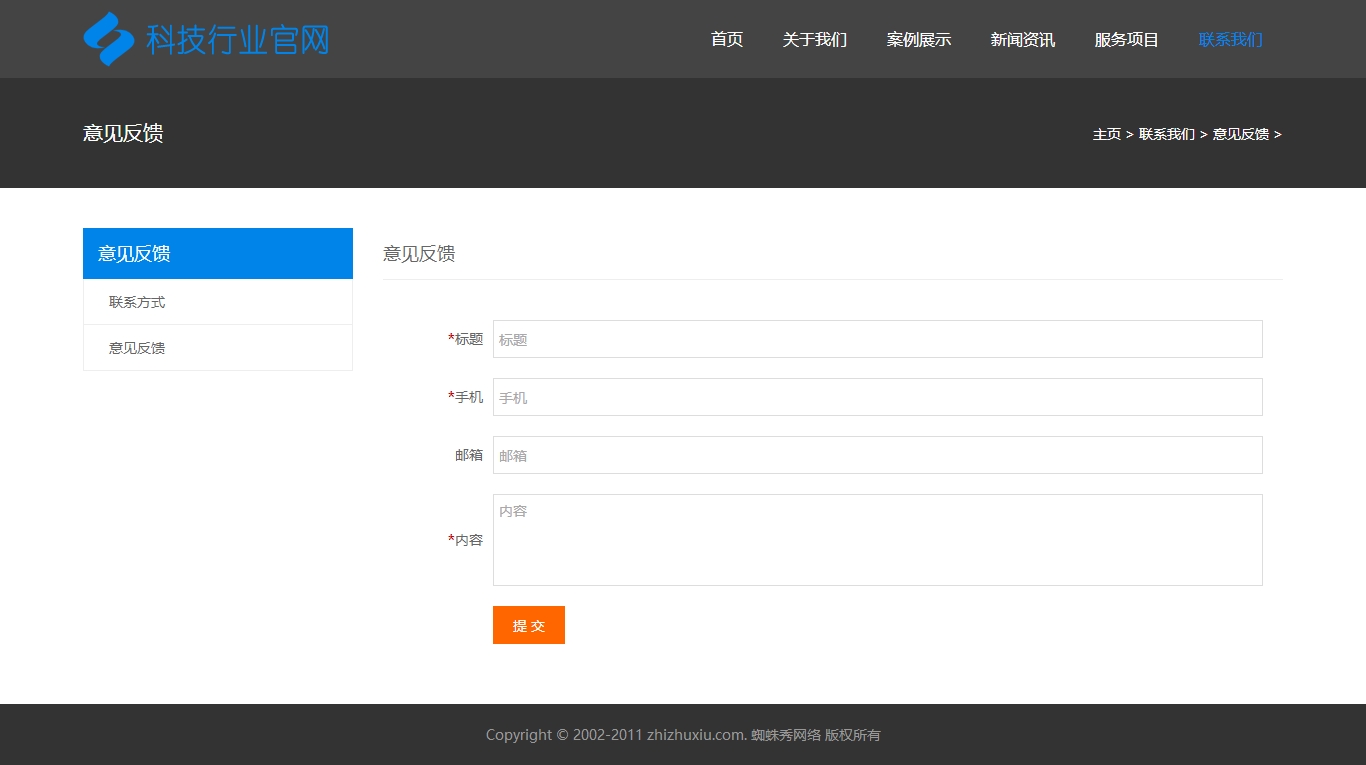Focus the 邮箱 email input field
The width and height of the screenshot is (1366, 765).
click(877, 455)
